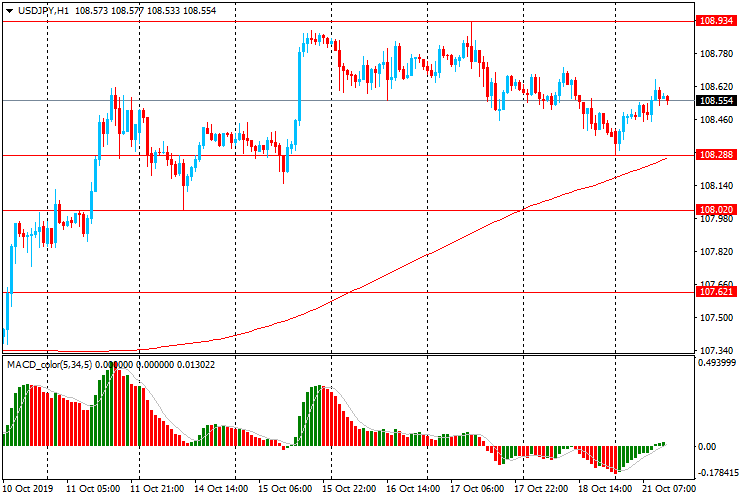
Task: Select the 108.288 horizontal level label
Action: (716, 155)
